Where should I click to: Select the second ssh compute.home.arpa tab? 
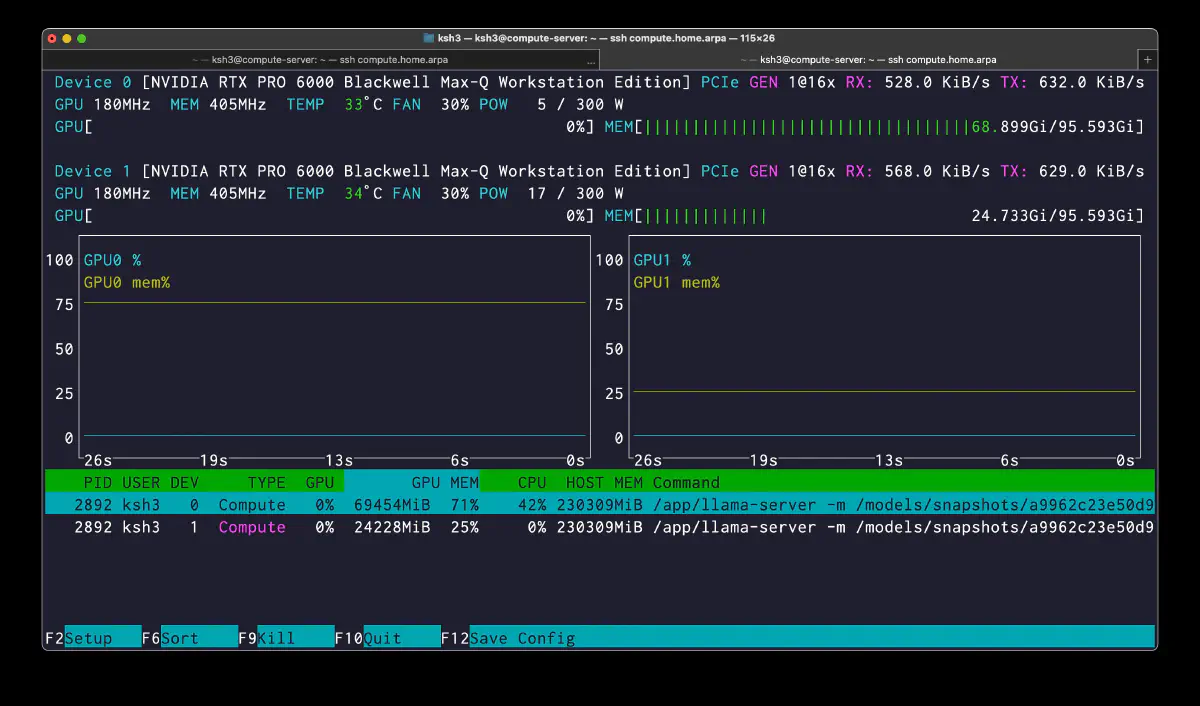coord(868,59)
